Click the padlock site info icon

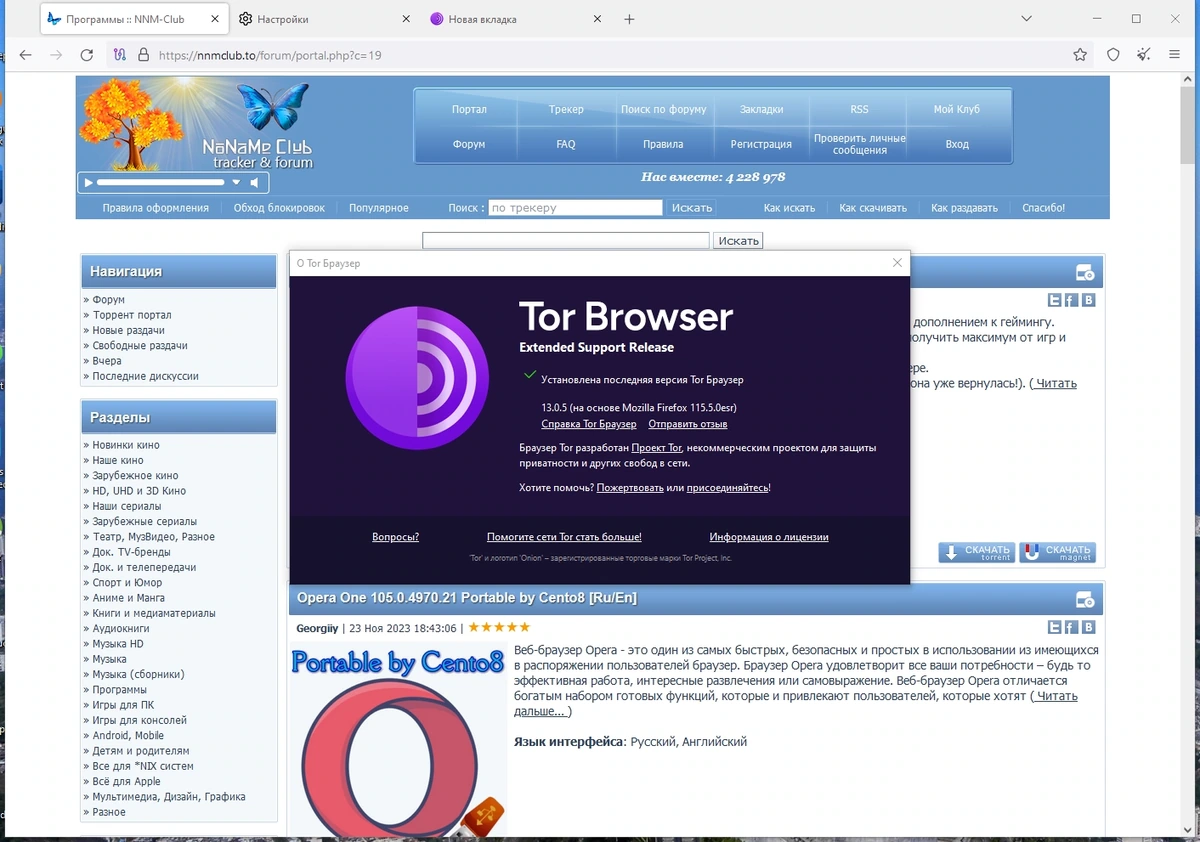[x=143, y=55]
